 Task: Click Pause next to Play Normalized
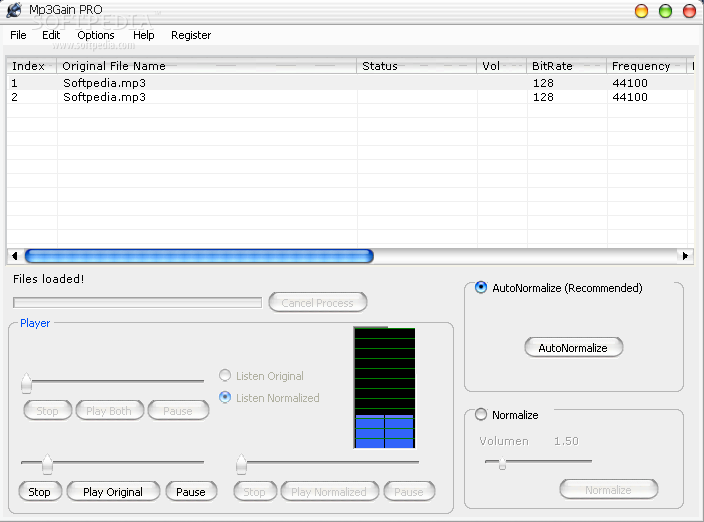(409, 491)
